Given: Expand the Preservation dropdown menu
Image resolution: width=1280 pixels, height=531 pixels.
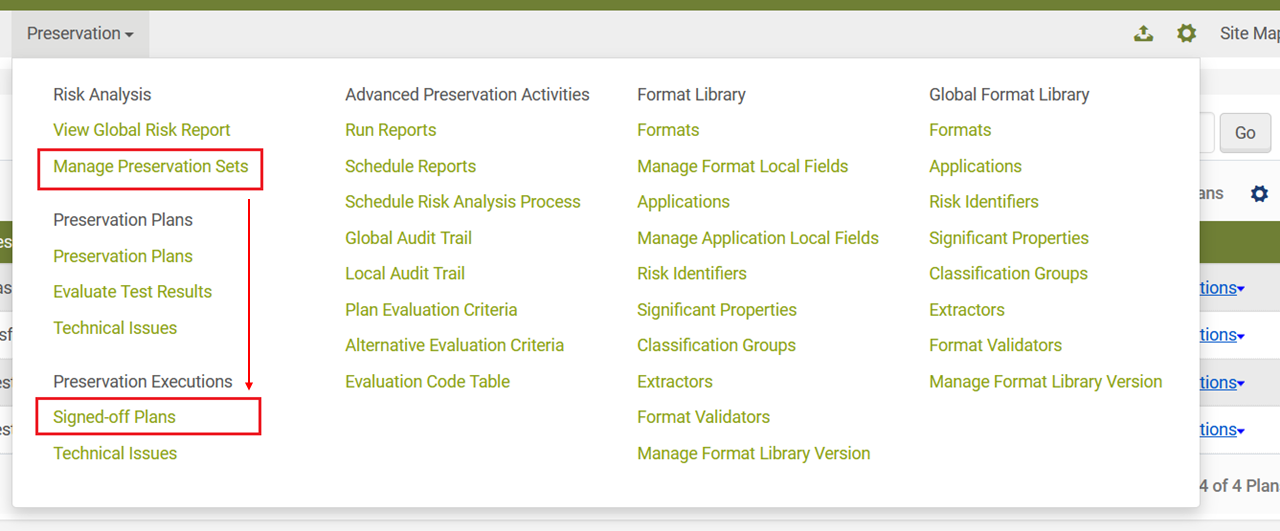Looking at the screenshot, I should coord(80,34).
